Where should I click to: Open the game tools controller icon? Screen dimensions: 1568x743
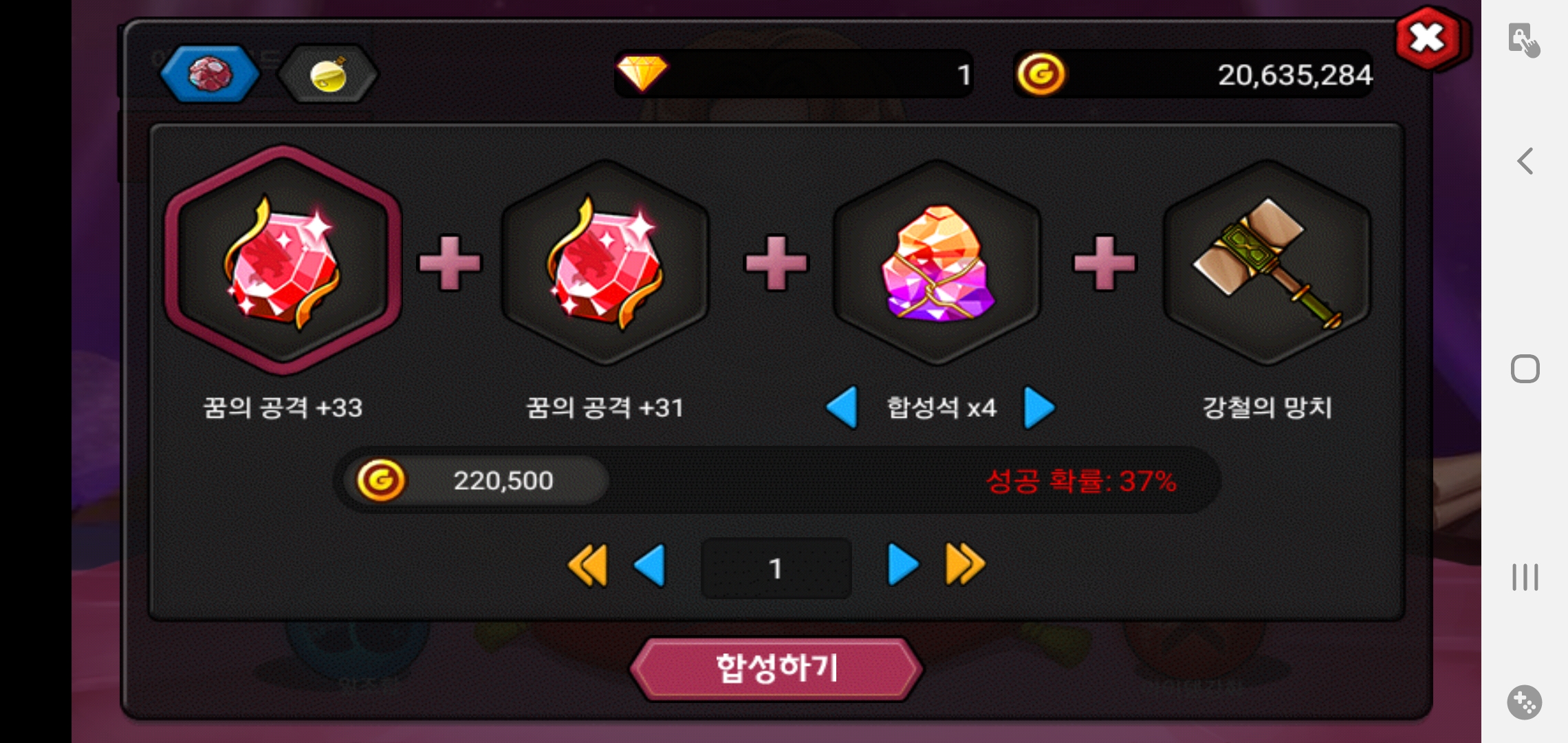click(x=1525, y=702)
